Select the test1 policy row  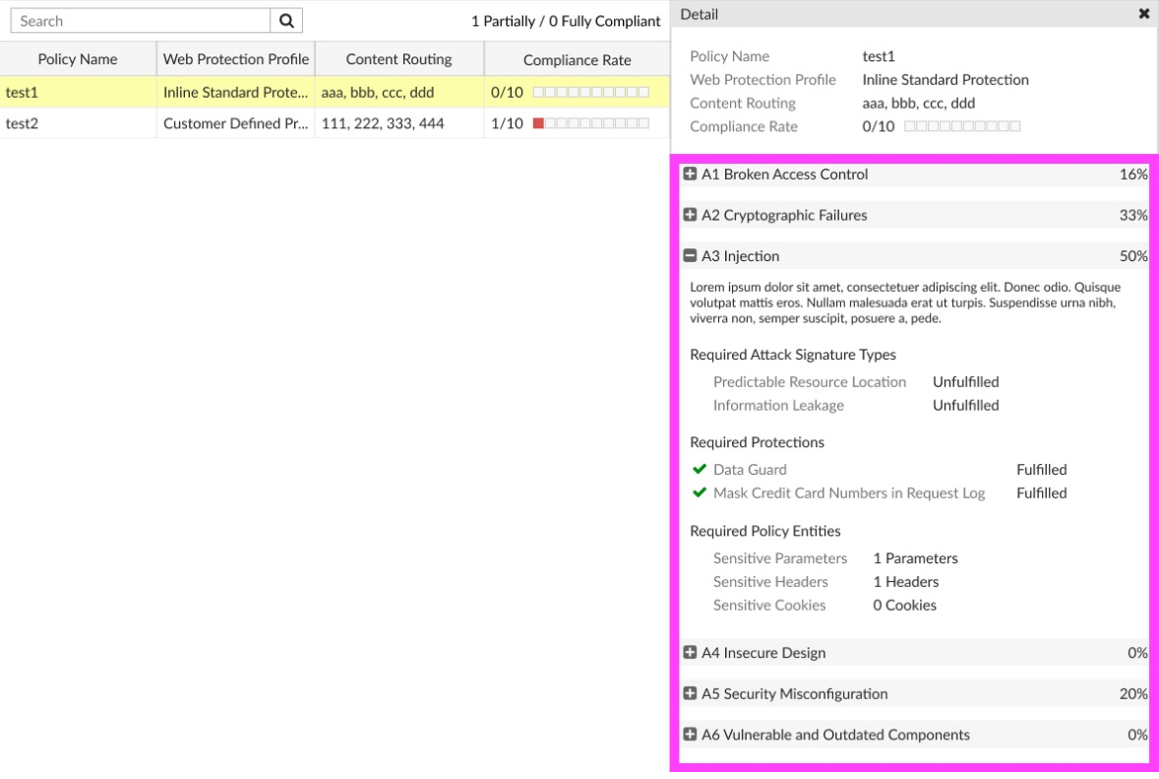click(x=335, y=92)
